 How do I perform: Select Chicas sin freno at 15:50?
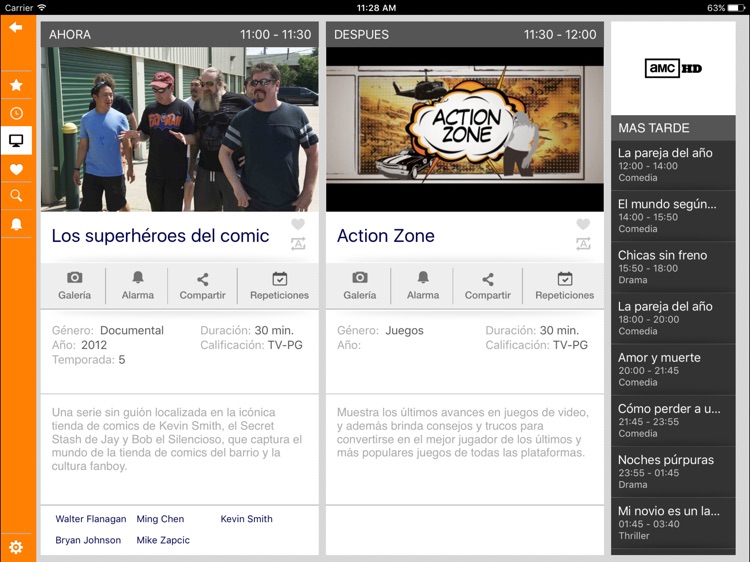click(673, 267)
